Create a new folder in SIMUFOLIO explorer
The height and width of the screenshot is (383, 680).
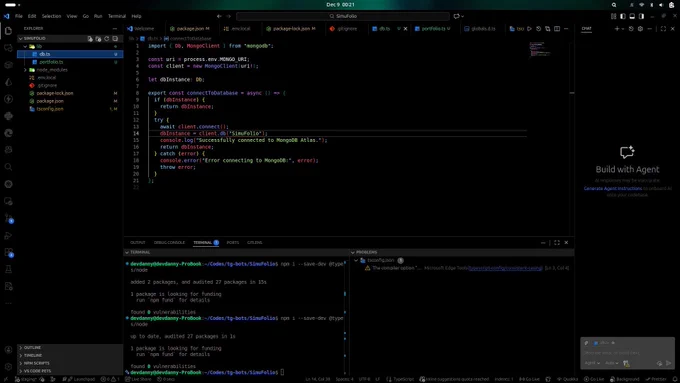[x=98, y=39]
